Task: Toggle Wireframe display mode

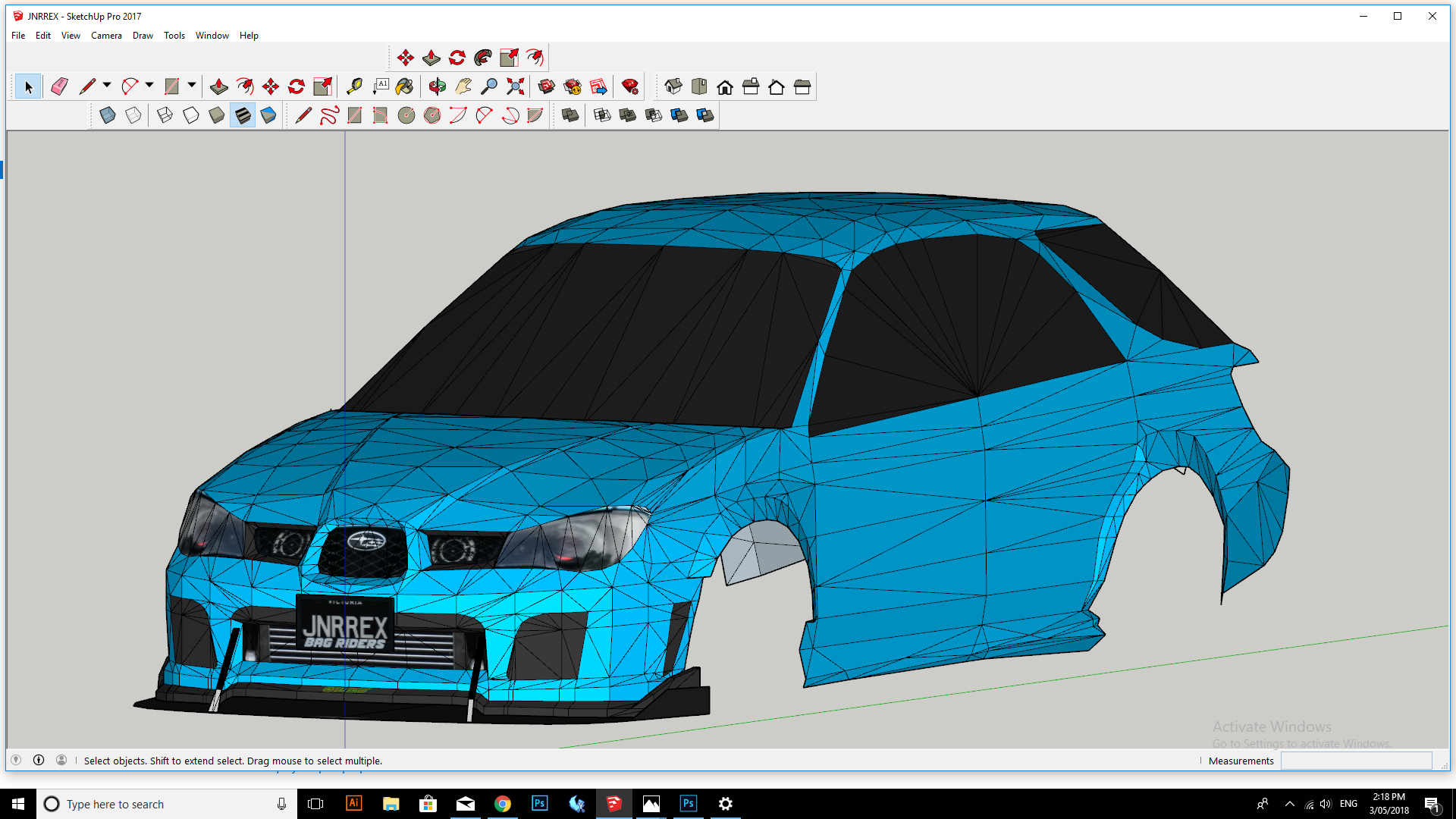Action: [x=165, y=115]
